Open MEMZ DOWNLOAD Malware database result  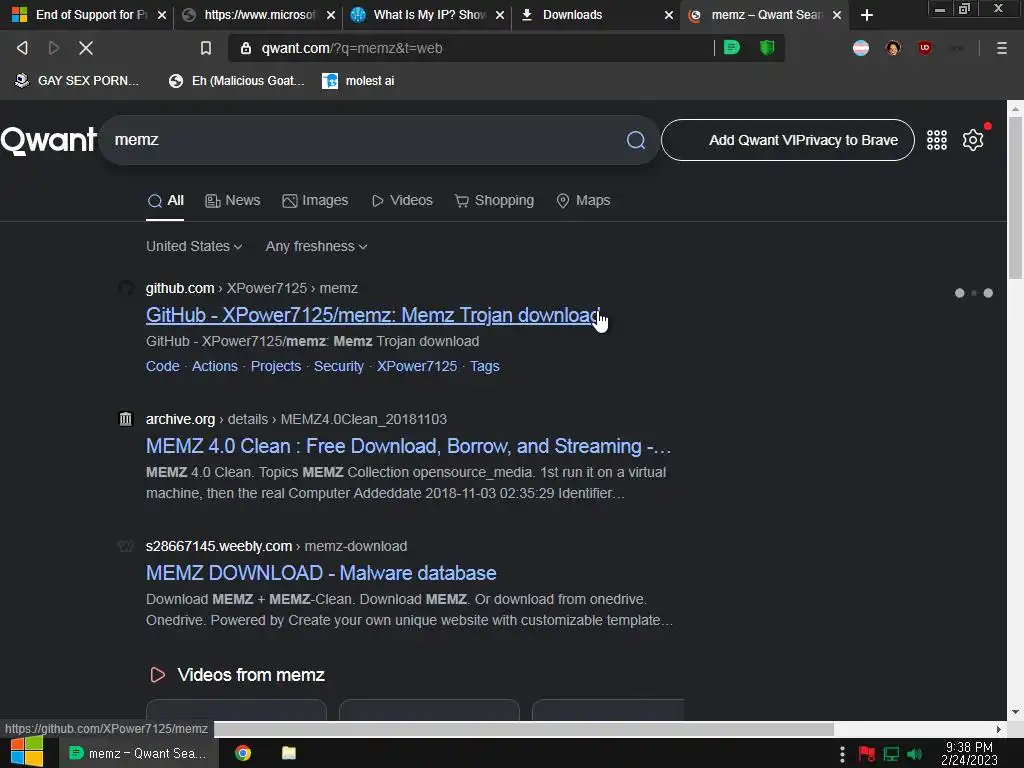pyautogui.click(x=321, y=573)
